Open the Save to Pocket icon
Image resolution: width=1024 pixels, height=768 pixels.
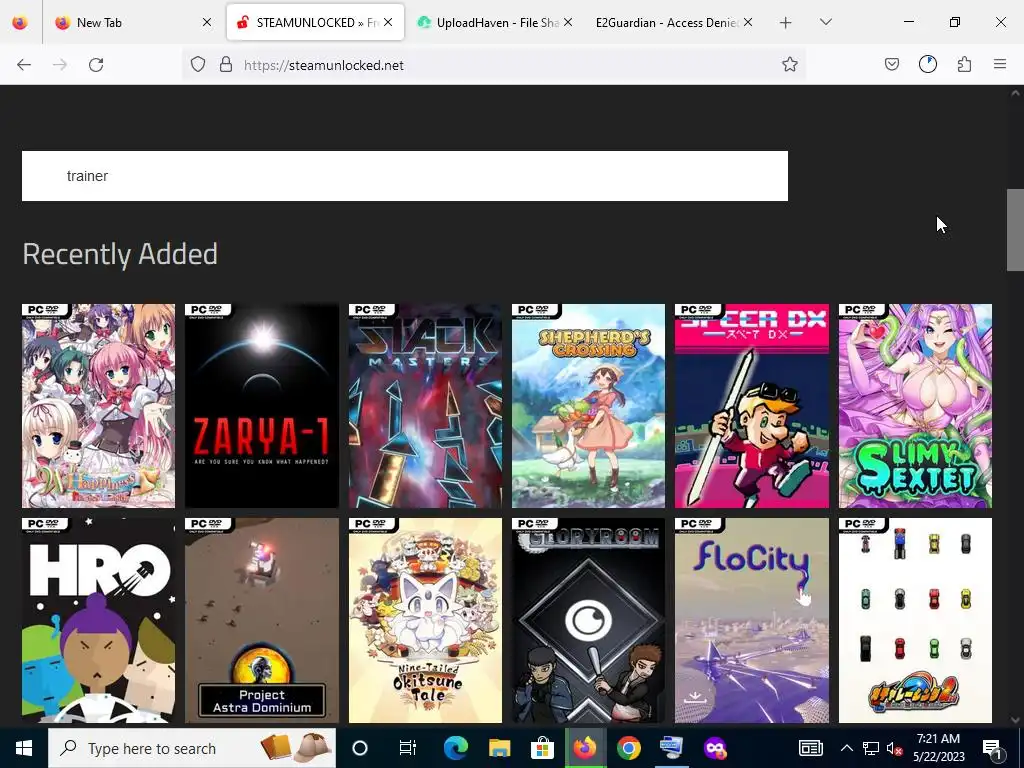tap(891, 65)
